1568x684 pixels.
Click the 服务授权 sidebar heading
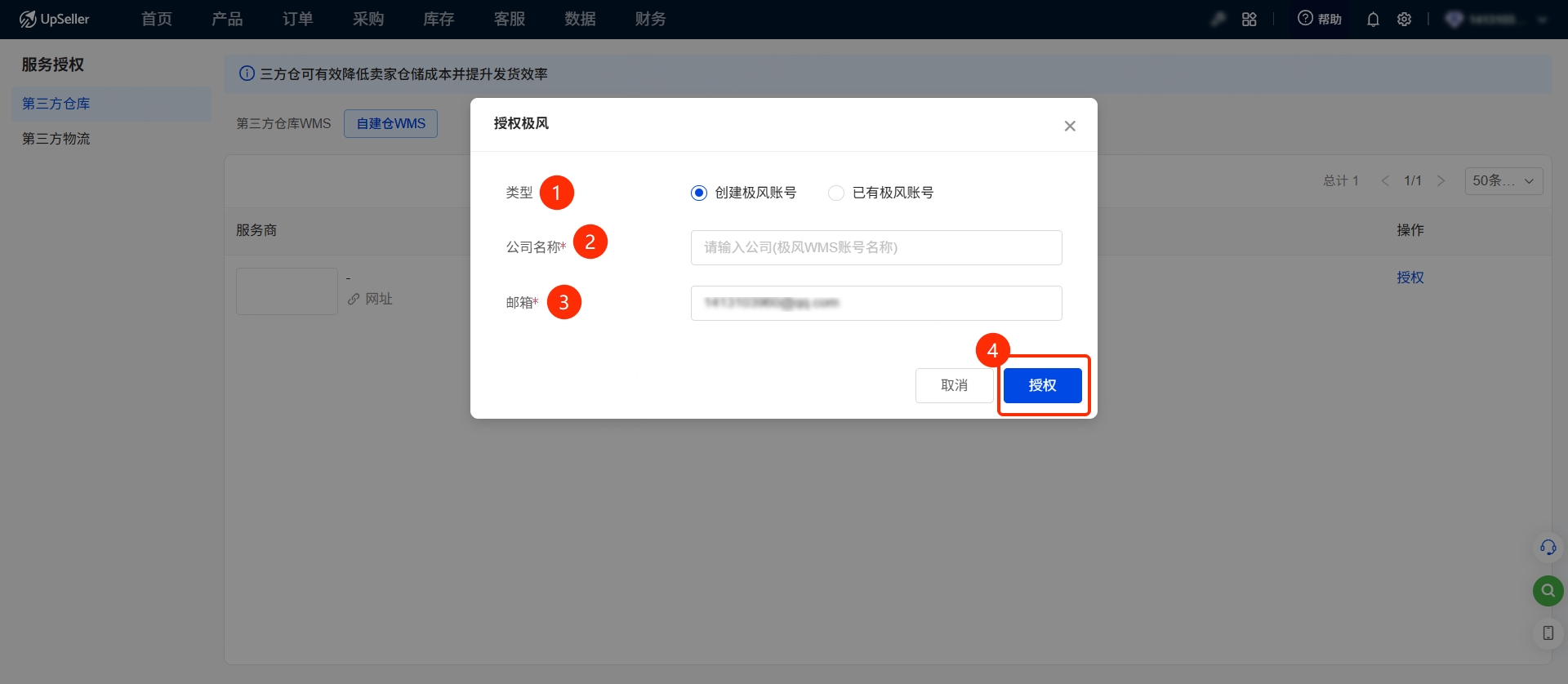[52, 64]
